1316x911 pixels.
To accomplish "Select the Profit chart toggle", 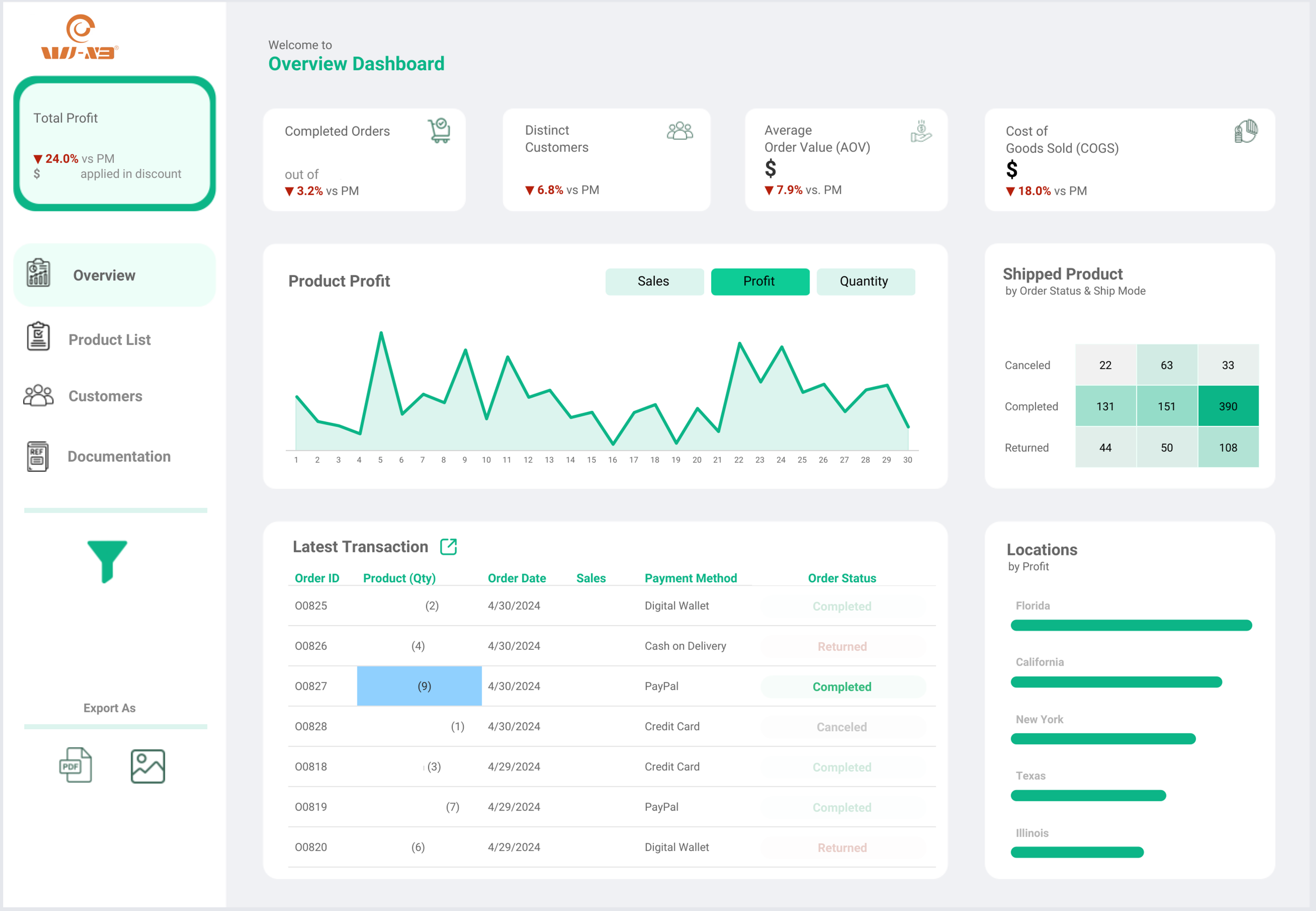I will 759,281.
